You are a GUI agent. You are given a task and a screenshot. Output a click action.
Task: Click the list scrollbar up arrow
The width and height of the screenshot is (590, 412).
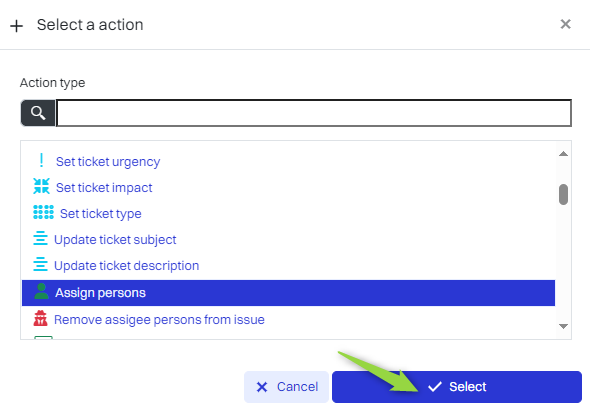pyautogui.click(x=563, y=154)
